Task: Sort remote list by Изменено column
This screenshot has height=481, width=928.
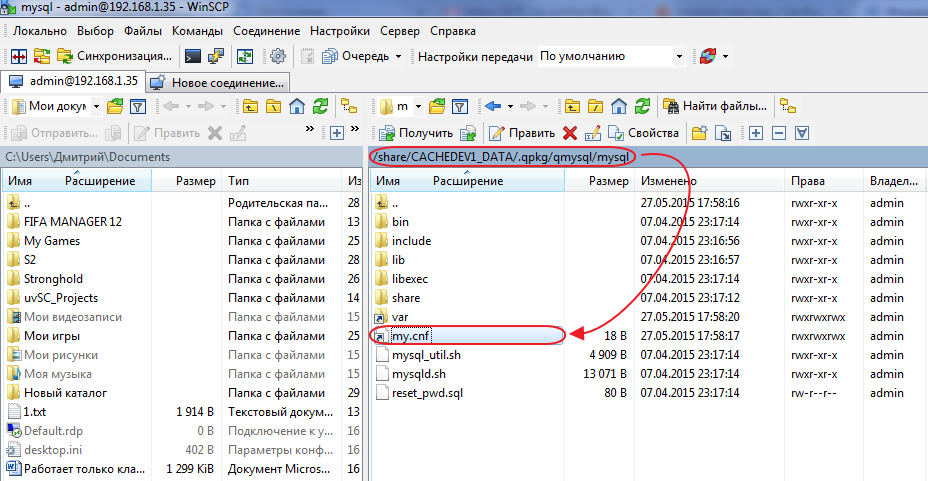Action: click(x=709, y=181)
